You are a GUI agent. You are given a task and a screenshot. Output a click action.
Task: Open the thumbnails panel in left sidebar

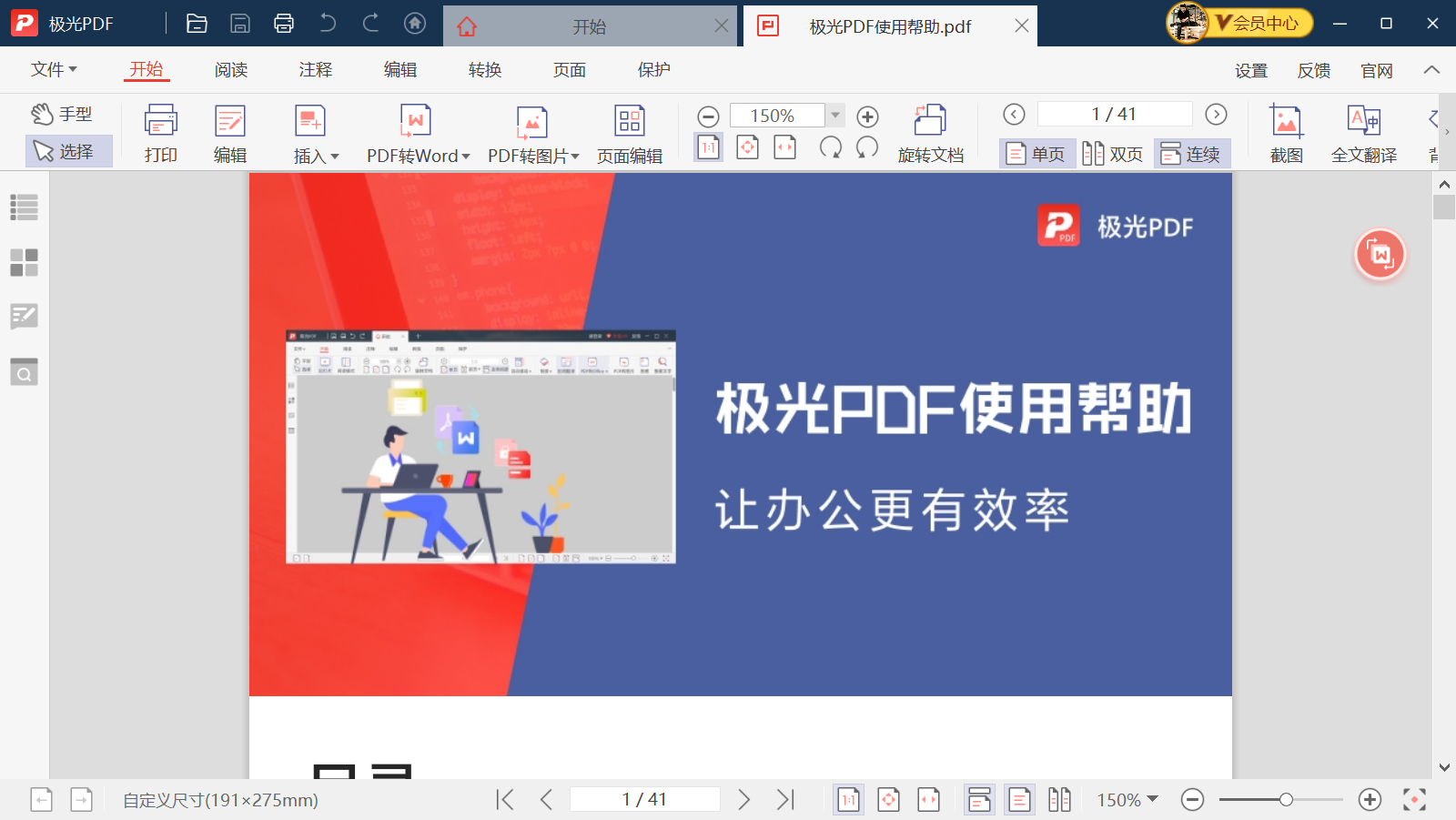(x=24, y=262)
